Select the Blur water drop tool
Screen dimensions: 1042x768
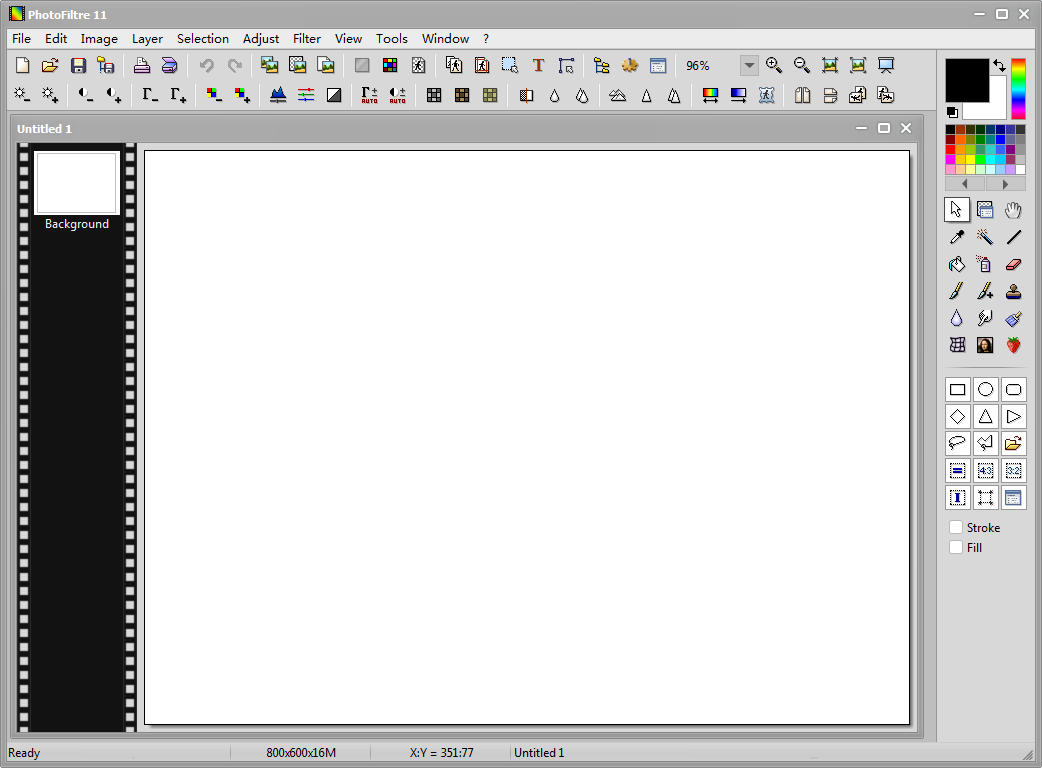click(x=957, y=318)
